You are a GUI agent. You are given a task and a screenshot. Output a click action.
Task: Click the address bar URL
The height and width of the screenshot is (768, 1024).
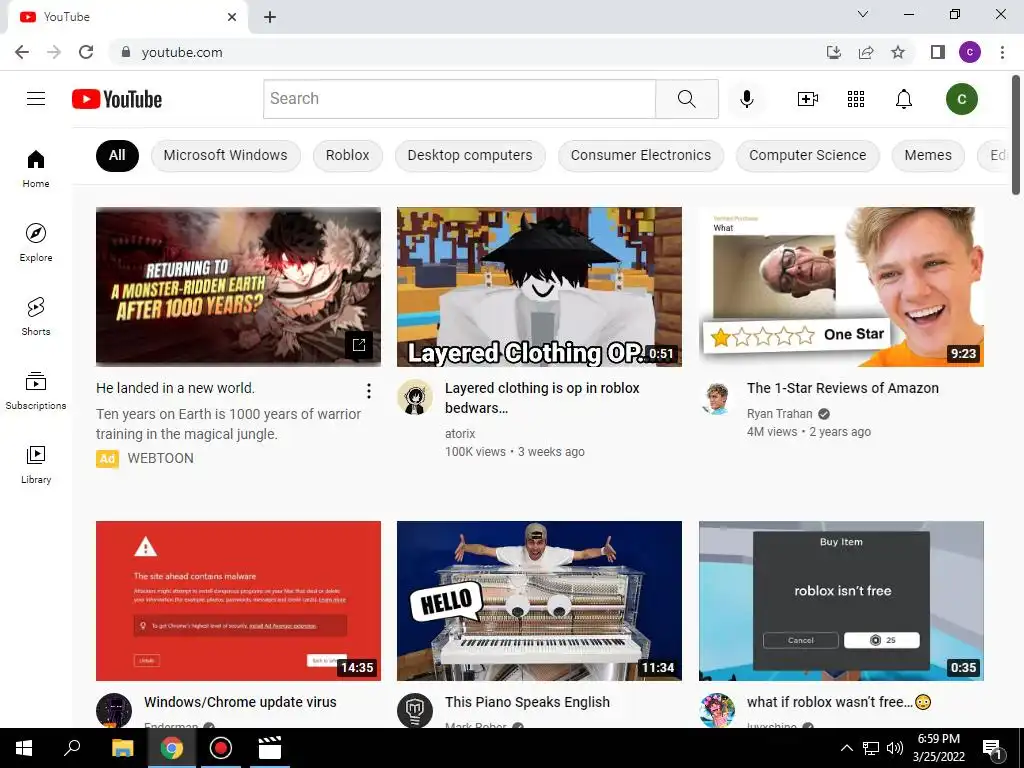[x=182, y=52]
